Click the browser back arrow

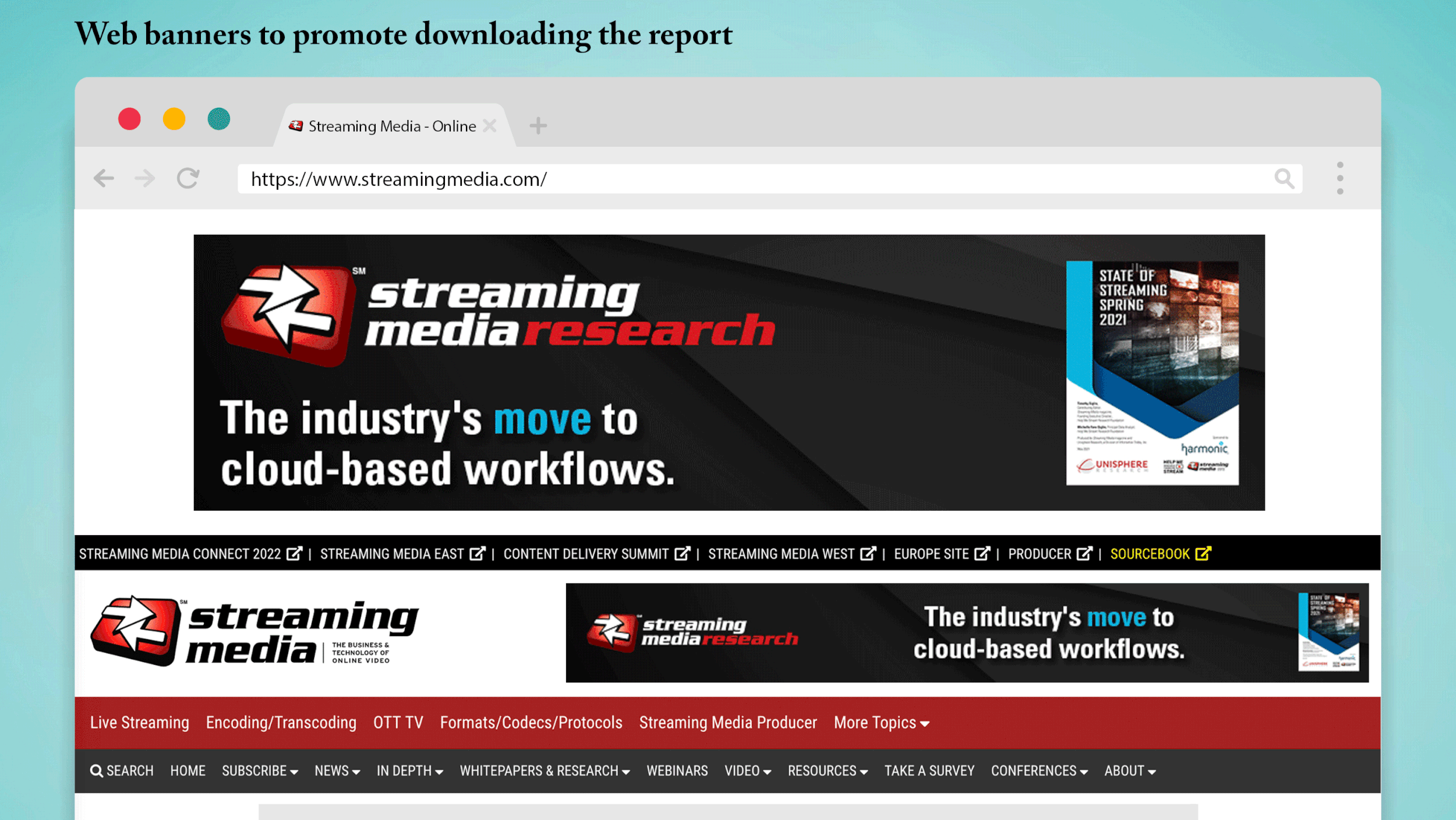click(104, 178)
